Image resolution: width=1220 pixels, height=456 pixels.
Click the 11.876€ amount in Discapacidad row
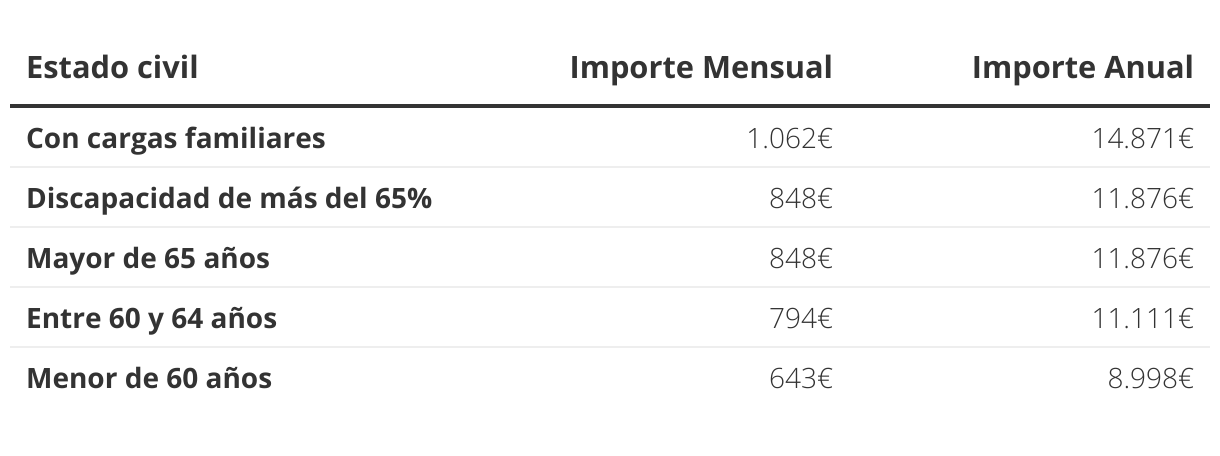tap(1144, 198)
